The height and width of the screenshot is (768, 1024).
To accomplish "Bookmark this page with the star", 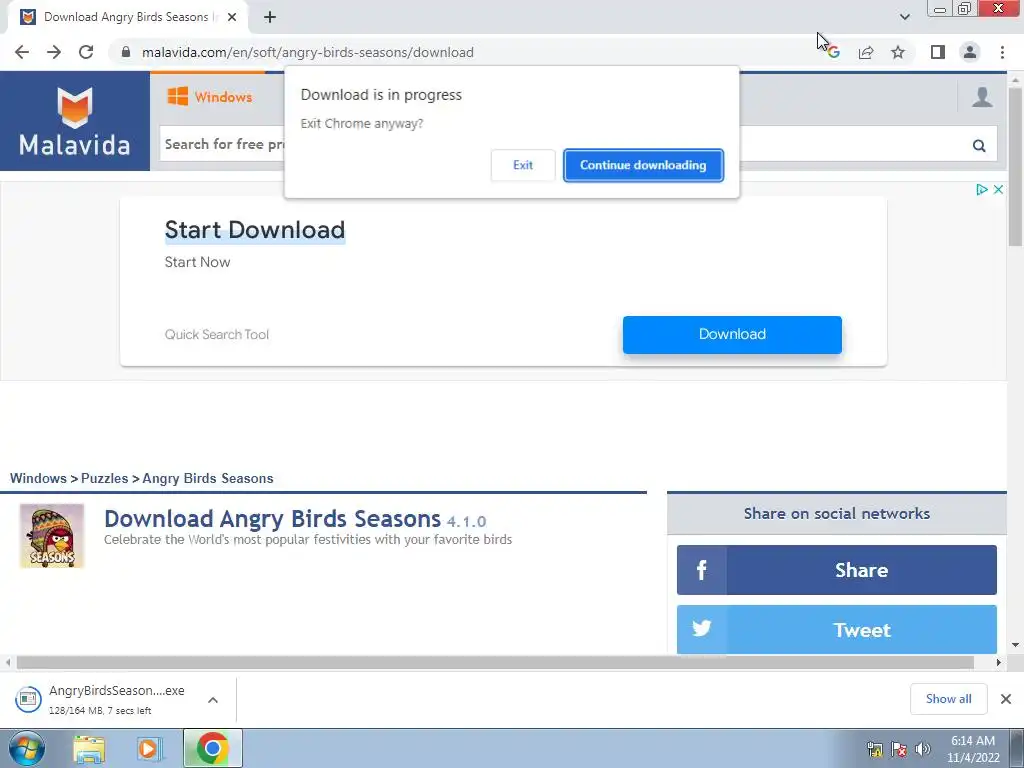I will click(898, 52).
